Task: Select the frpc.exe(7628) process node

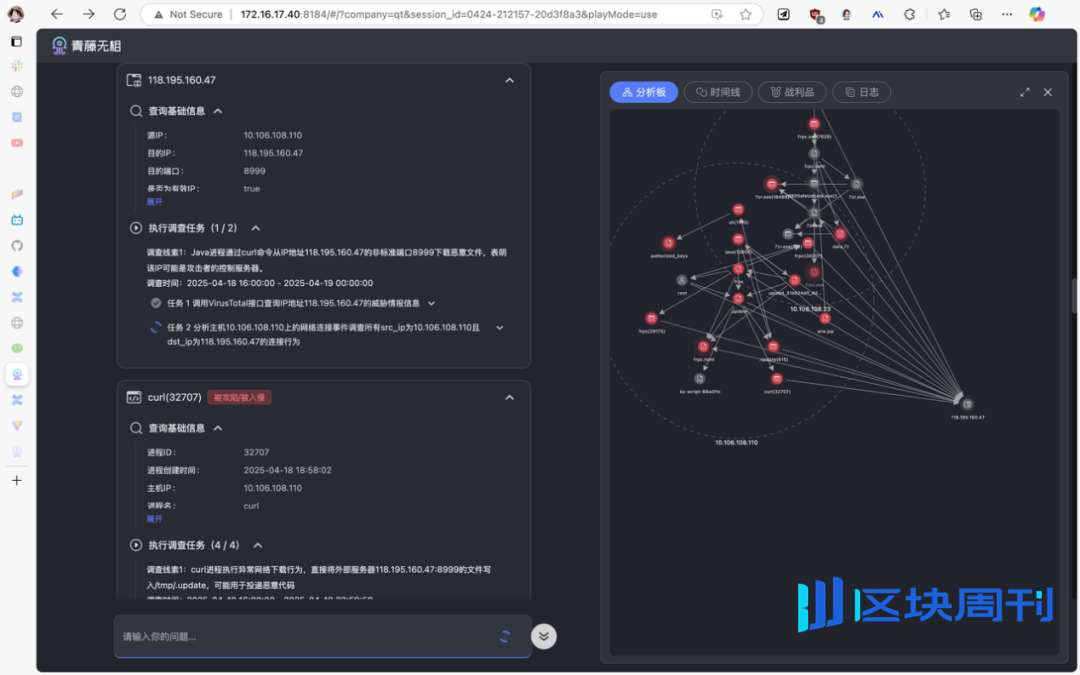Action: pos(814,124)
